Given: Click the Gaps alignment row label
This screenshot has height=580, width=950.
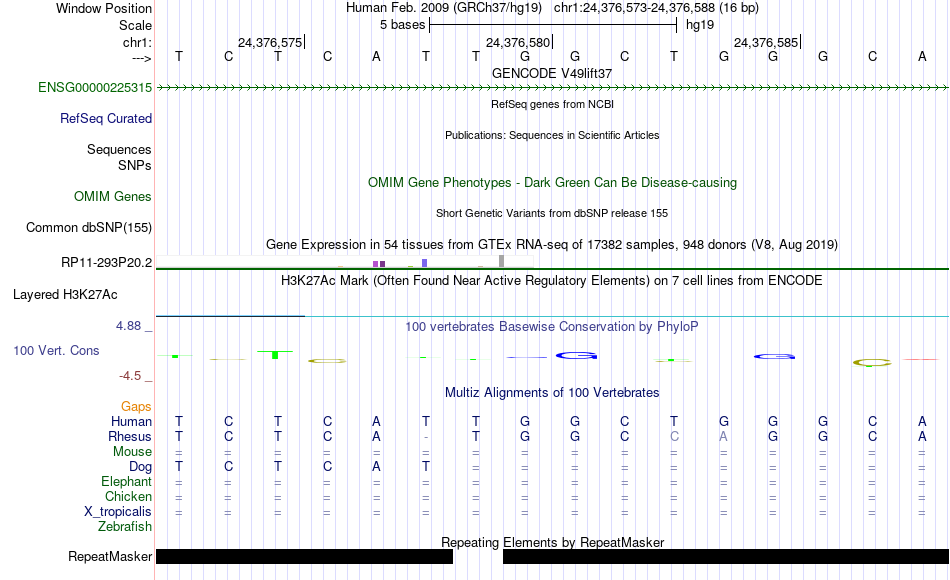Looking at the screenshot, I should click(136, 407).
